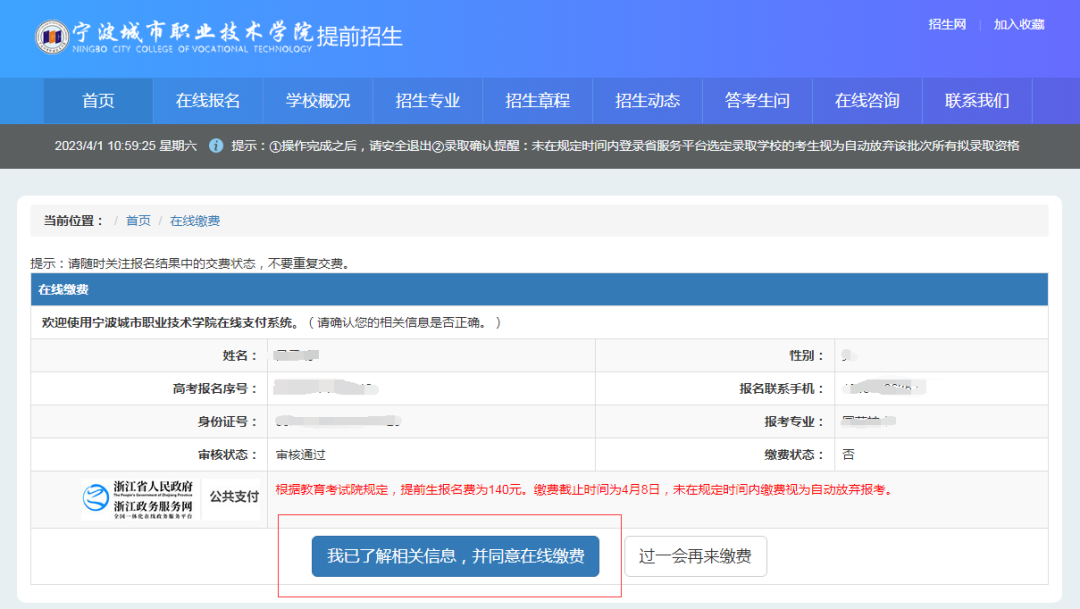
Task: Agree to pay online with the blue button
Action: point(455,556)
